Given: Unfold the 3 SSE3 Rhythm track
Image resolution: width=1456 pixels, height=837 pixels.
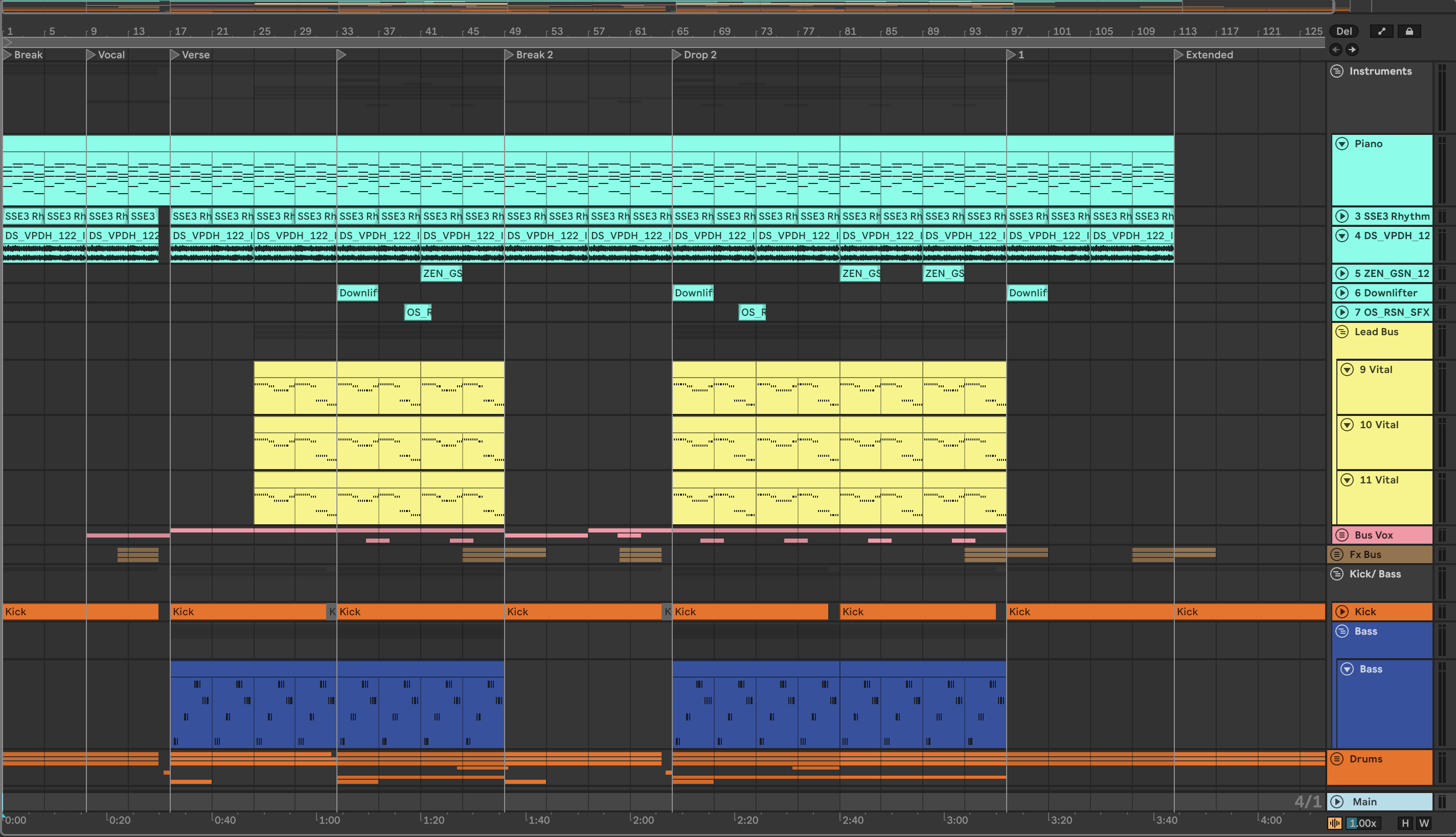Looking at the screenshot, I should [x=1341, y=216].
